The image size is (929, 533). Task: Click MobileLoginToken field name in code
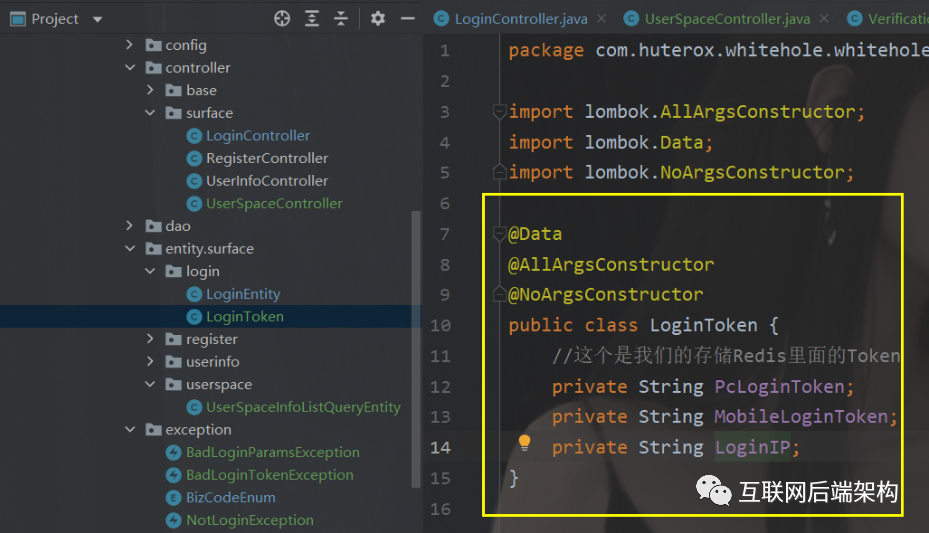tap(801, 416)
